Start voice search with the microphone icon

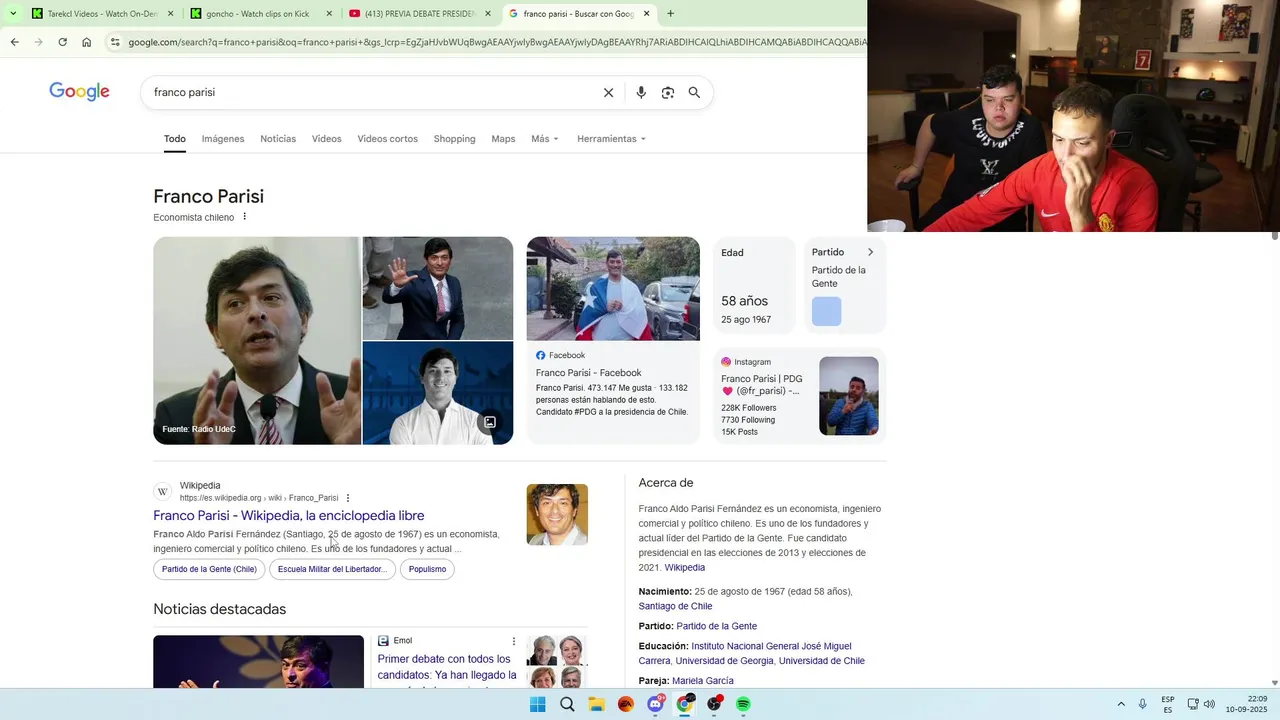click(x=641, y=92)
